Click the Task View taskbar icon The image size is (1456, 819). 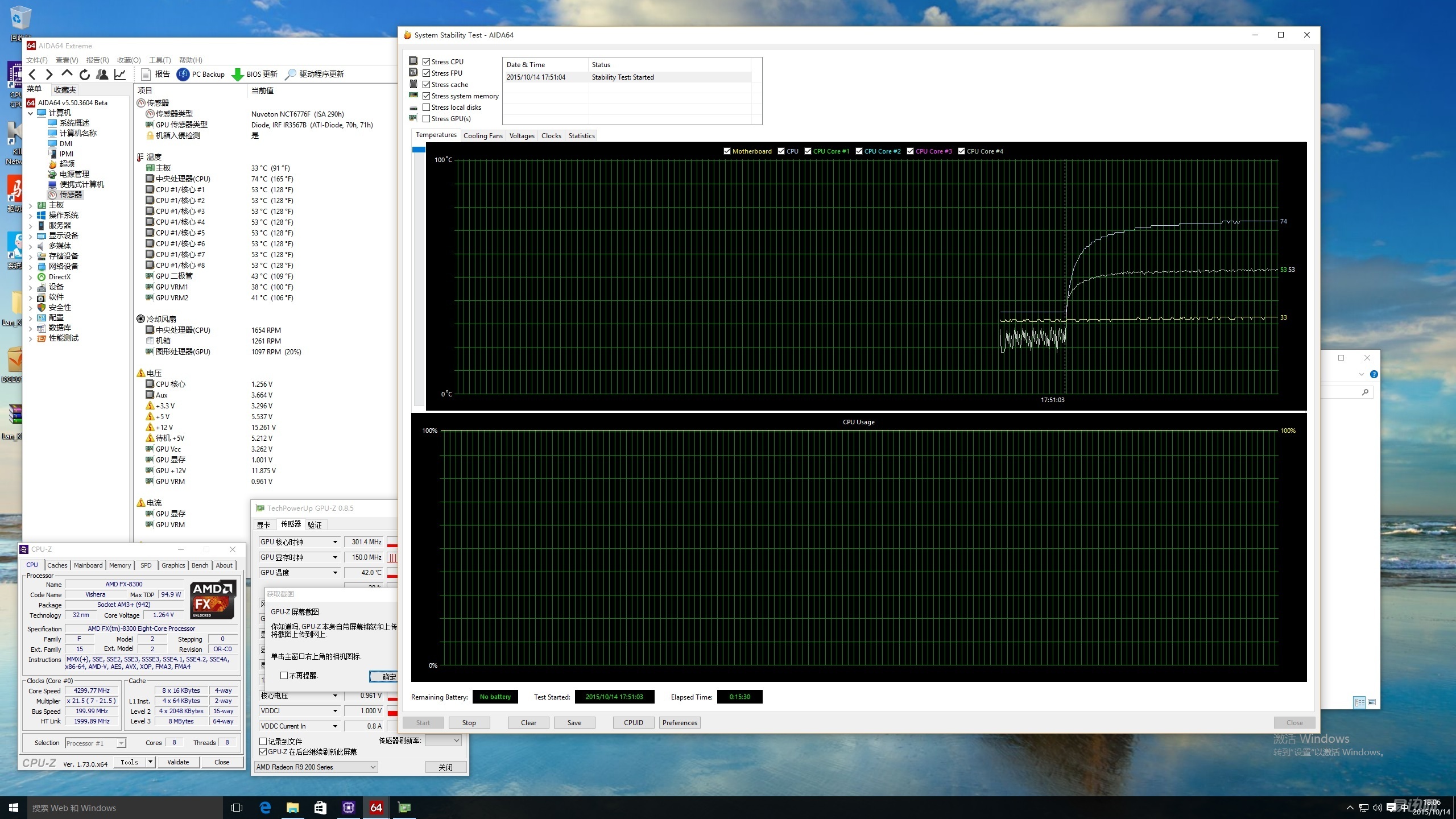click(x=237, y=808)
